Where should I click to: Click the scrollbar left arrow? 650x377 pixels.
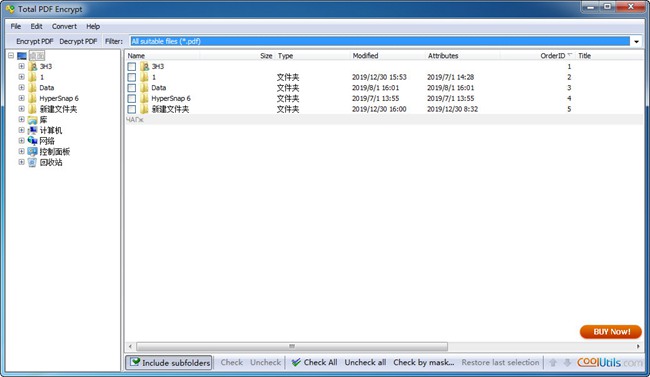(130, 346)
